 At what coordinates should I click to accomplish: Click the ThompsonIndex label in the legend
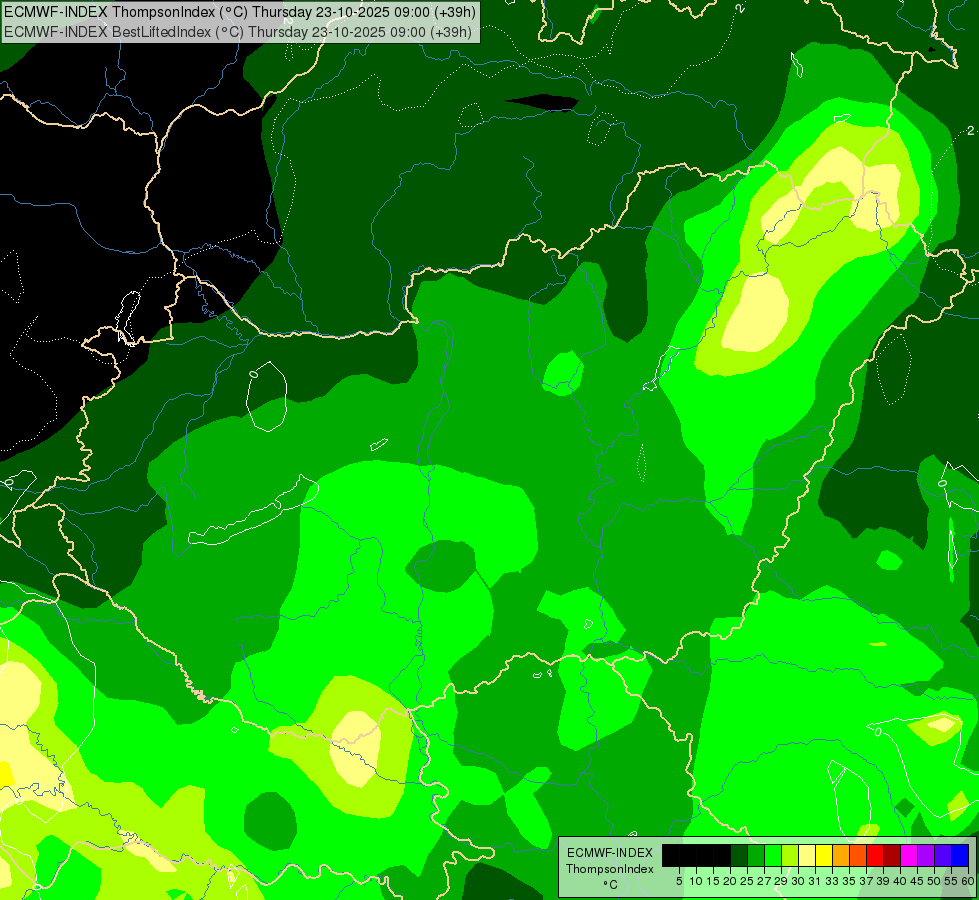609,869
